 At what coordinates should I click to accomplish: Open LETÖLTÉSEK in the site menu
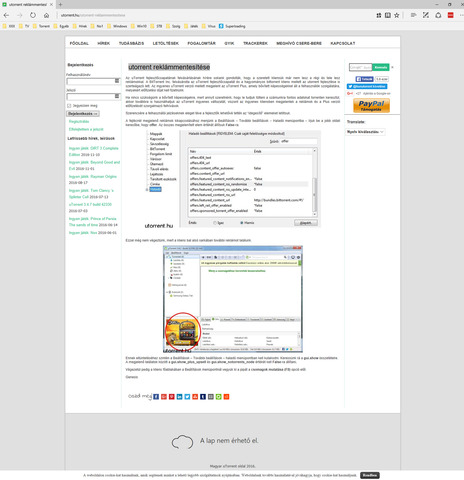tap(166, 43)
